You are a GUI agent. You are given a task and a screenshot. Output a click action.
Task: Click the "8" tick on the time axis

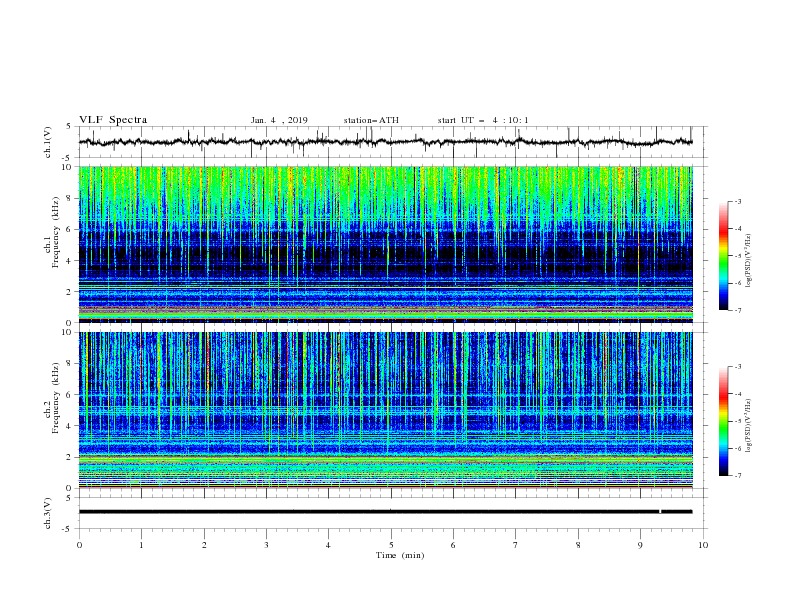pos(578,545)
